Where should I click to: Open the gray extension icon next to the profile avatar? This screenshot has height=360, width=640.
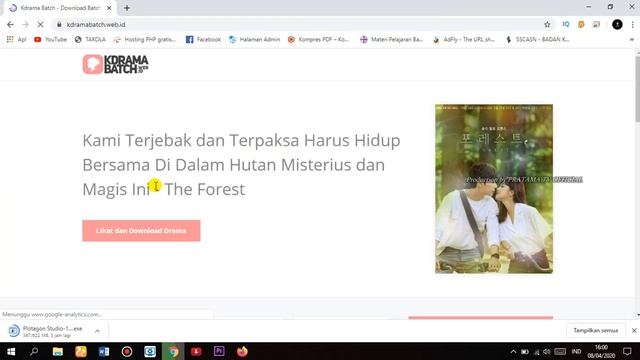(597, 24)
